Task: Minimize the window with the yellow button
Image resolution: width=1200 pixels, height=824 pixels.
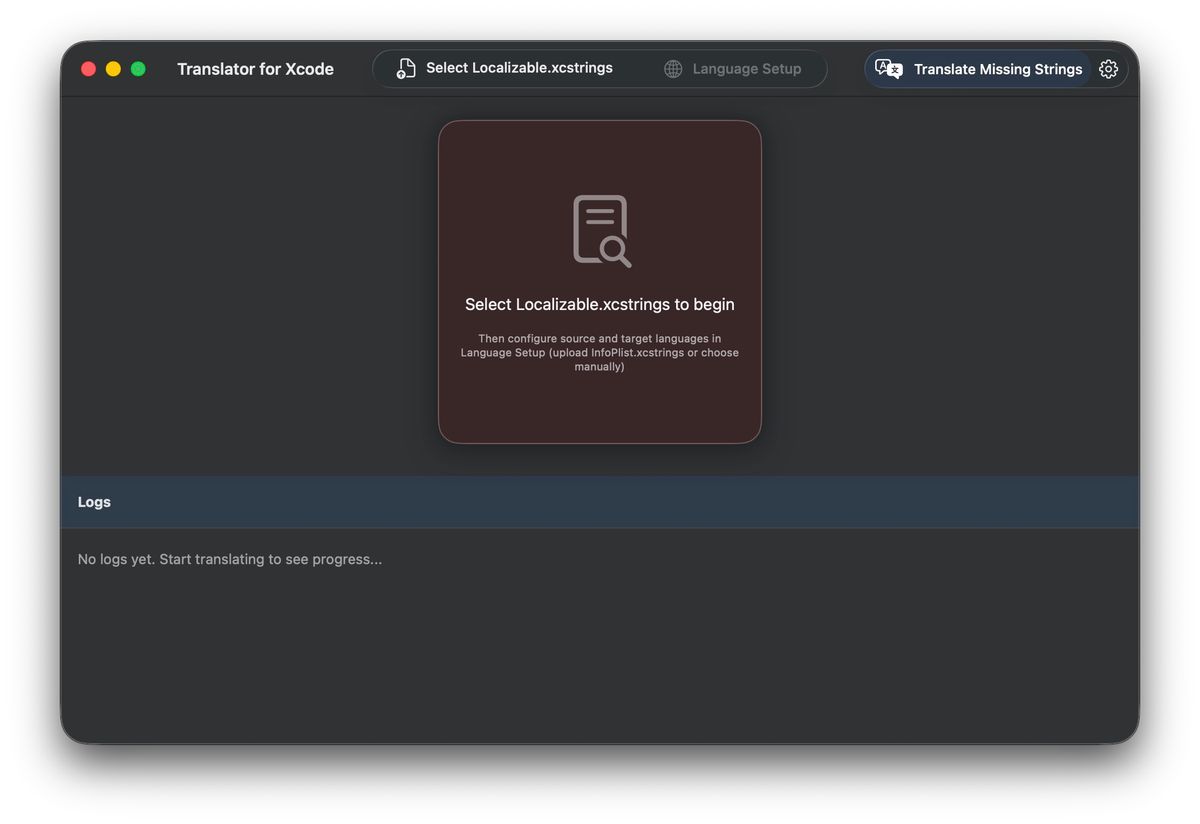Action: pyautogui.click(x=113, y=69)
